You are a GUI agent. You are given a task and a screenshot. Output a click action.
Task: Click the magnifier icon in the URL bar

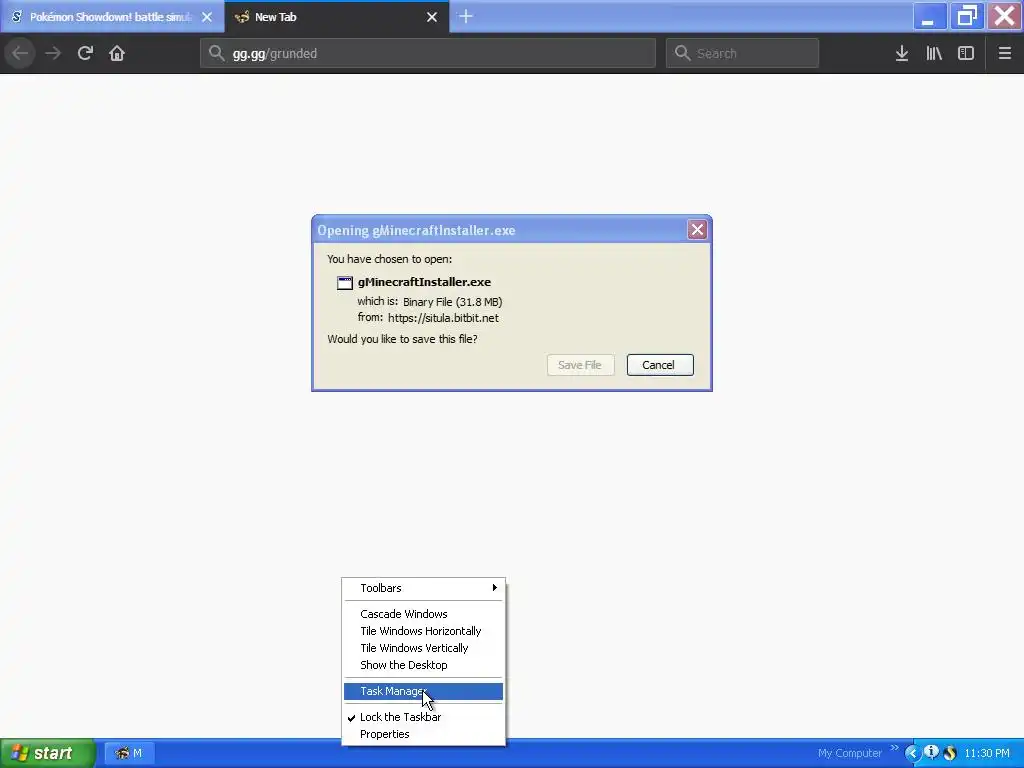(217, 53)
